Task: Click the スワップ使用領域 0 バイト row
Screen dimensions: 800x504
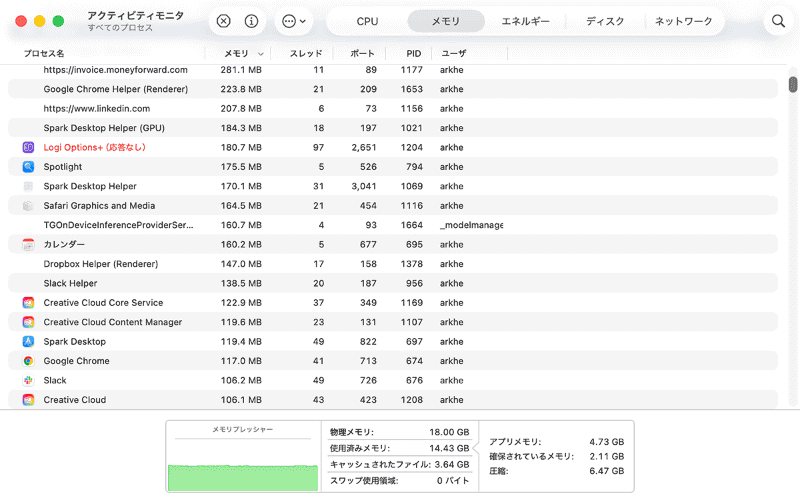Action: (399, 481)
